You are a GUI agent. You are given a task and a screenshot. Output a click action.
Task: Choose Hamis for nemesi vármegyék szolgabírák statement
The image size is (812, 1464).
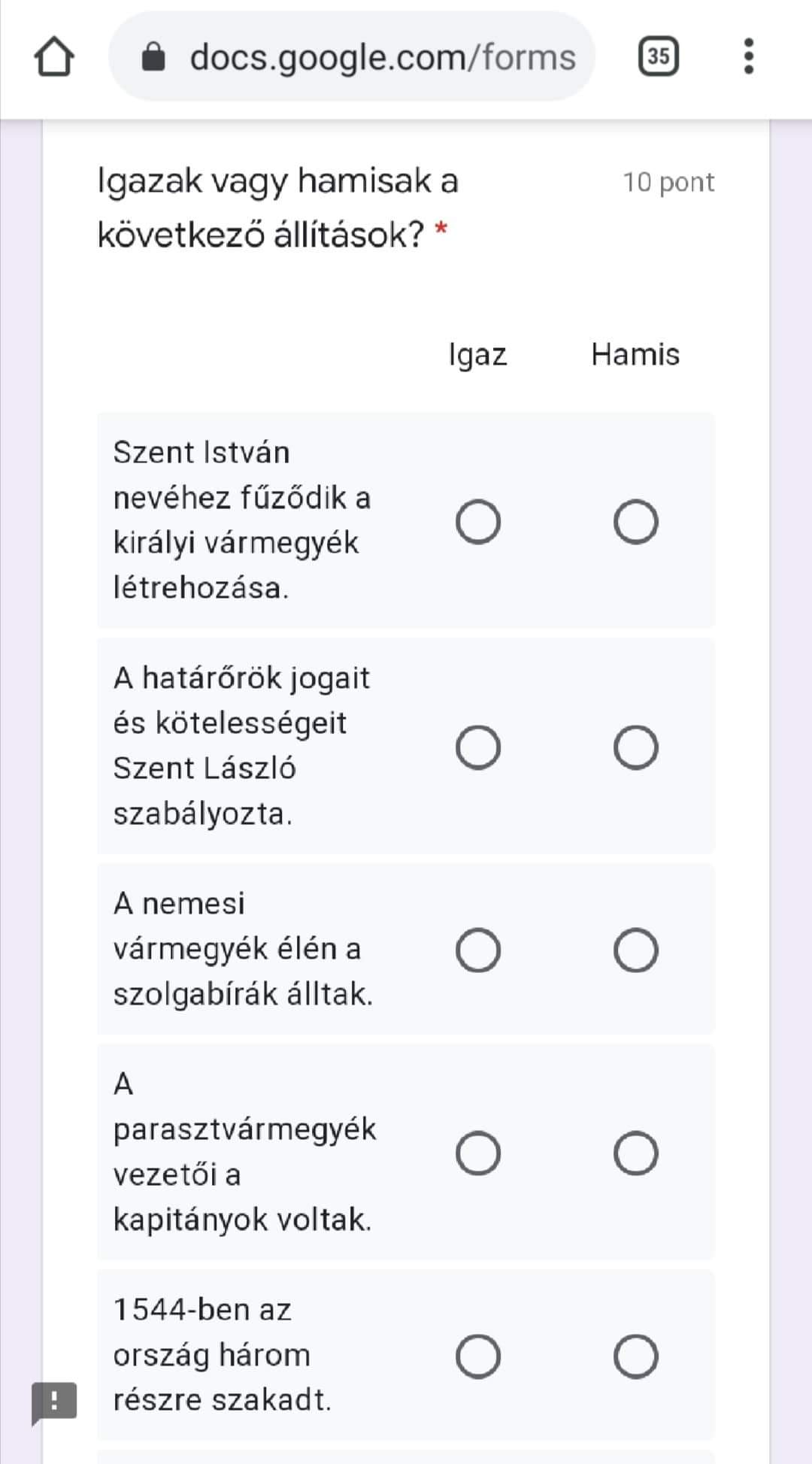point(635,950)
